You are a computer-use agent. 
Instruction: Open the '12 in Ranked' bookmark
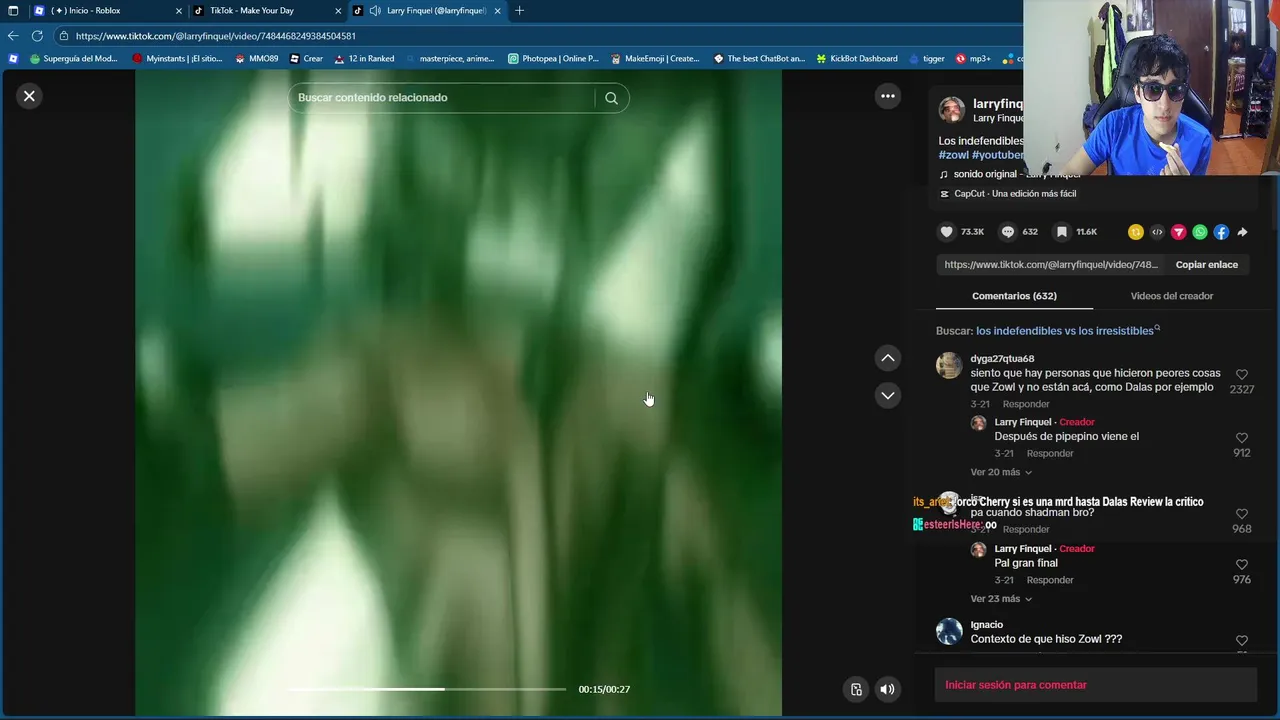tap(364, 59)
